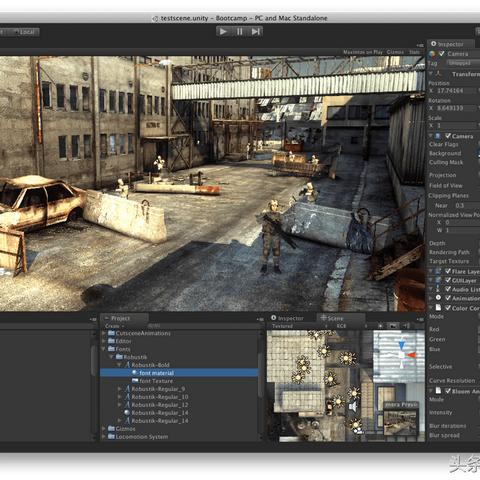Show Stats in the Game view
The width and height of the screenshot is (480, 480).
[414, 52]
